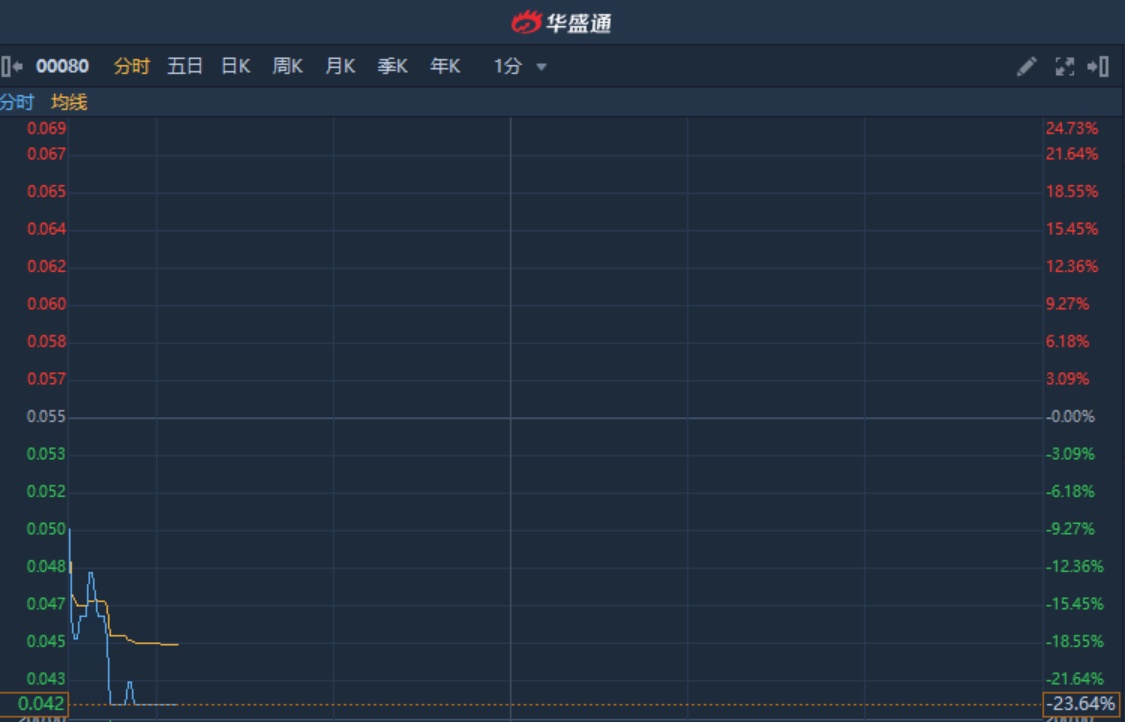Image resolution: width=1125 pixels, height=722 pixels.
Task: Click the 0.050 price axis label
Action: tap(46, 529)
